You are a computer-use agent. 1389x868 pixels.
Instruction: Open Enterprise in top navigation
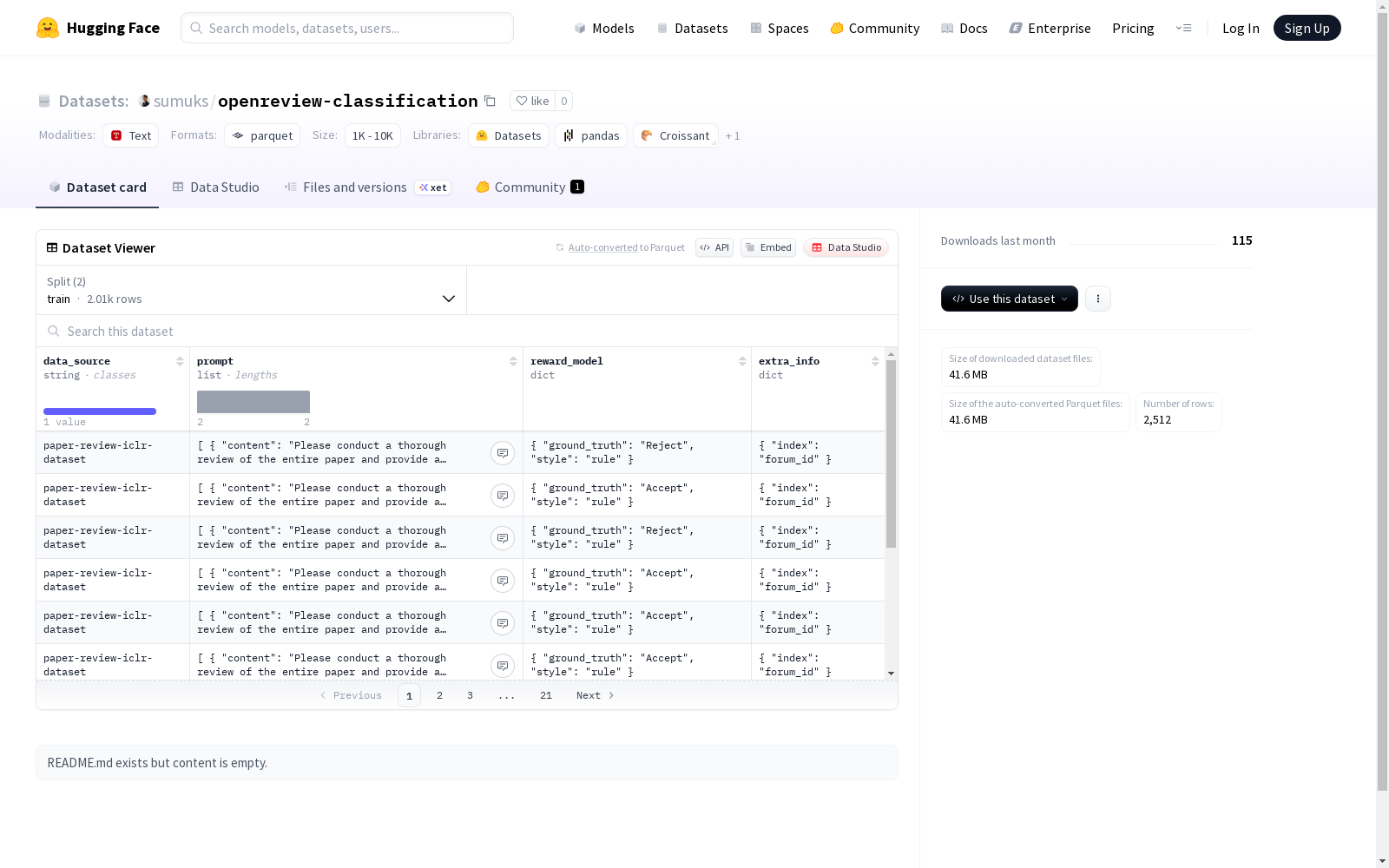pyautogui.click(x=1050, y=28)
